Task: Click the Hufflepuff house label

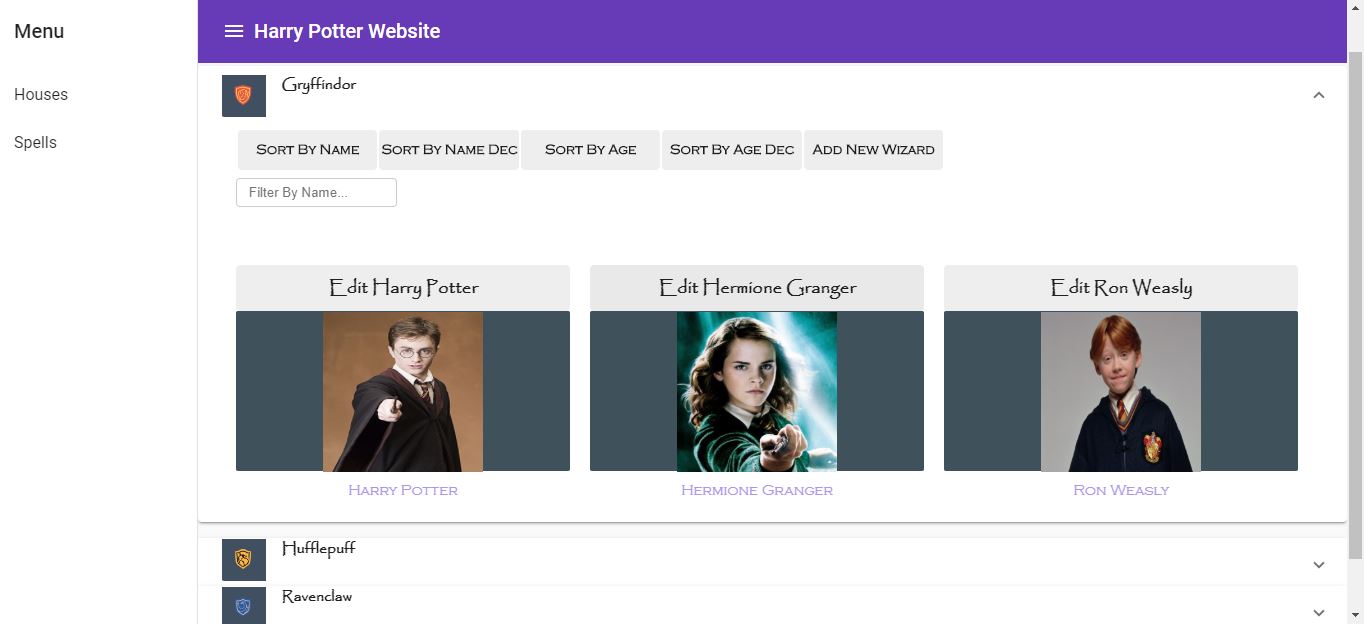Action: 318,549
